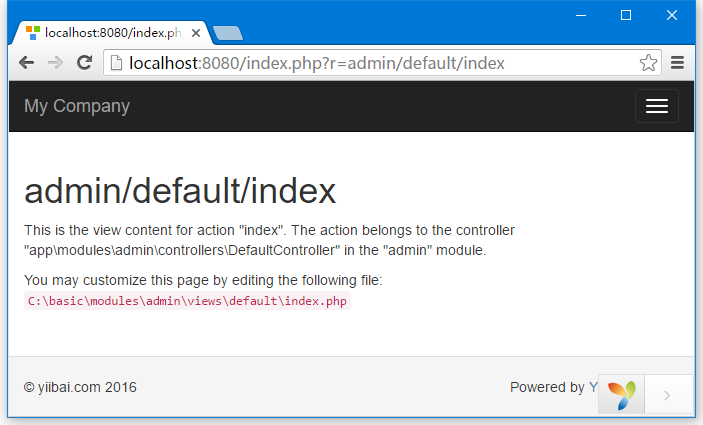Click the Yii logo thumbnail at bottom right
703x425 pixels.
tap(621, 395)
